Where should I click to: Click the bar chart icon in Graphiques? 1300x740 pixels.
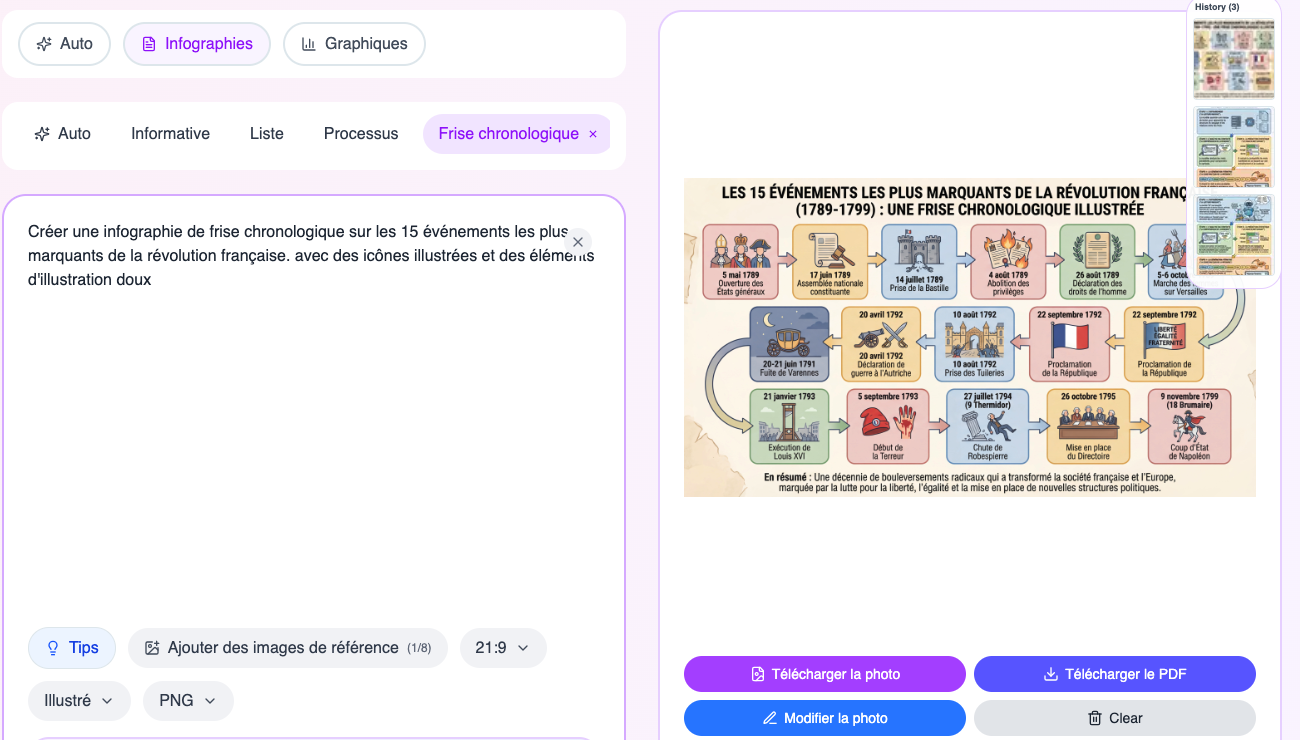click(309, 44)
